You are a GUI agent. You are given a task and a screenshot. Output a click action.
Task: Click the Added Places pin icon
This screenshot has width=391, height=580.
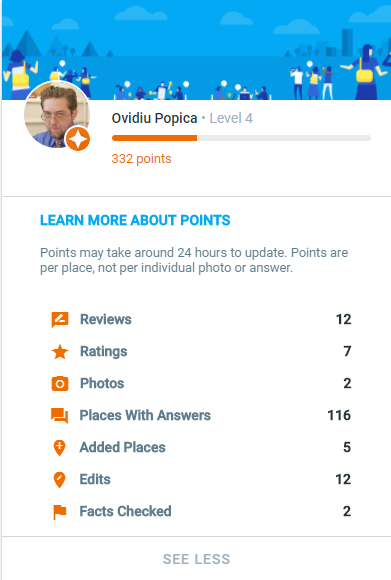(x=60, y=448)
